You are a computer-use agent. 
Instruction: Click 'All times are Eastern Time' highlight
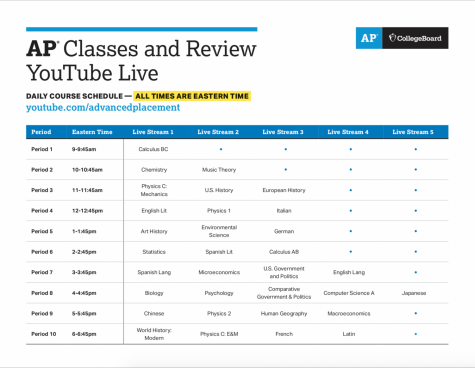[192, 96]
